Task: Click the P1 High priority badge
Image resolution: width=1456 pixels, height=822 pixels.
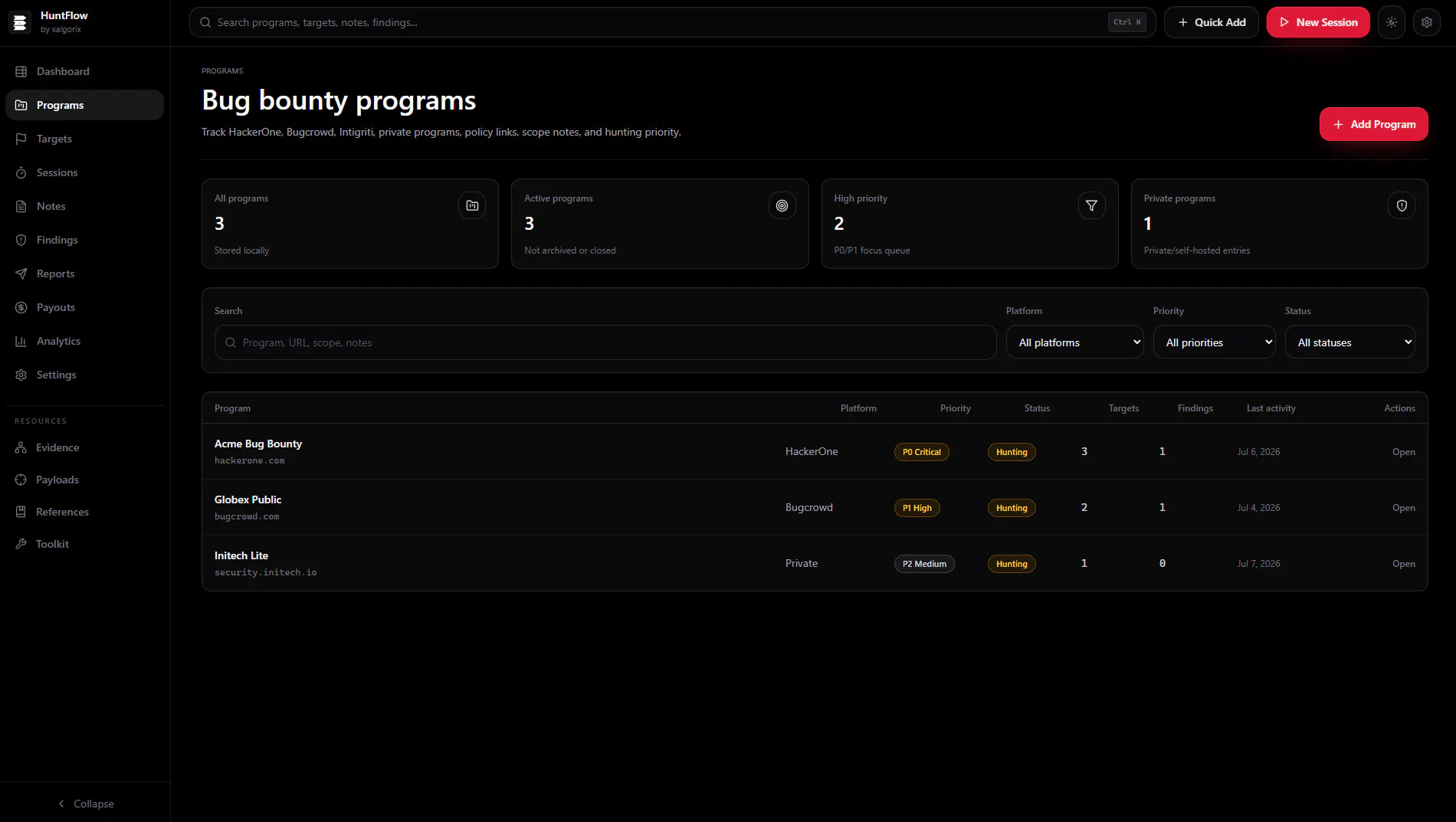Action: click(x=917, y=508)
